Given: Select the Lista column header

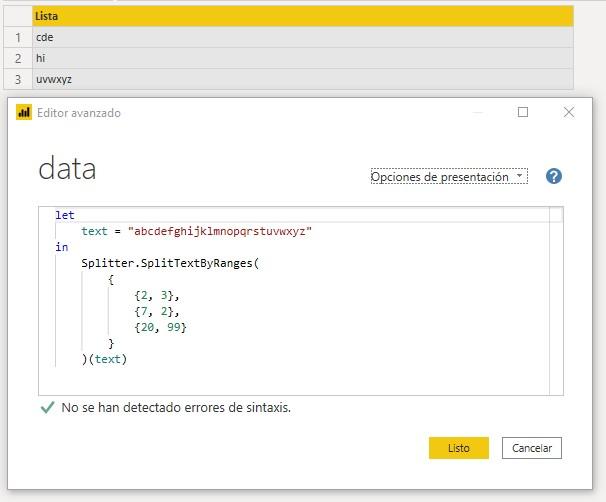Looking at the screenshot, I should pos(303,16).
